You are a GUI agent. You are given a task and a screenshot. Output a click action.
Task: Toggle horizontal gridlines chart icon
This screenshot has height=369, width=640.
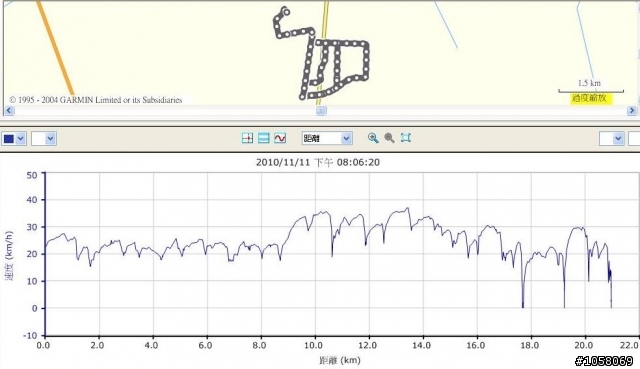264,138
